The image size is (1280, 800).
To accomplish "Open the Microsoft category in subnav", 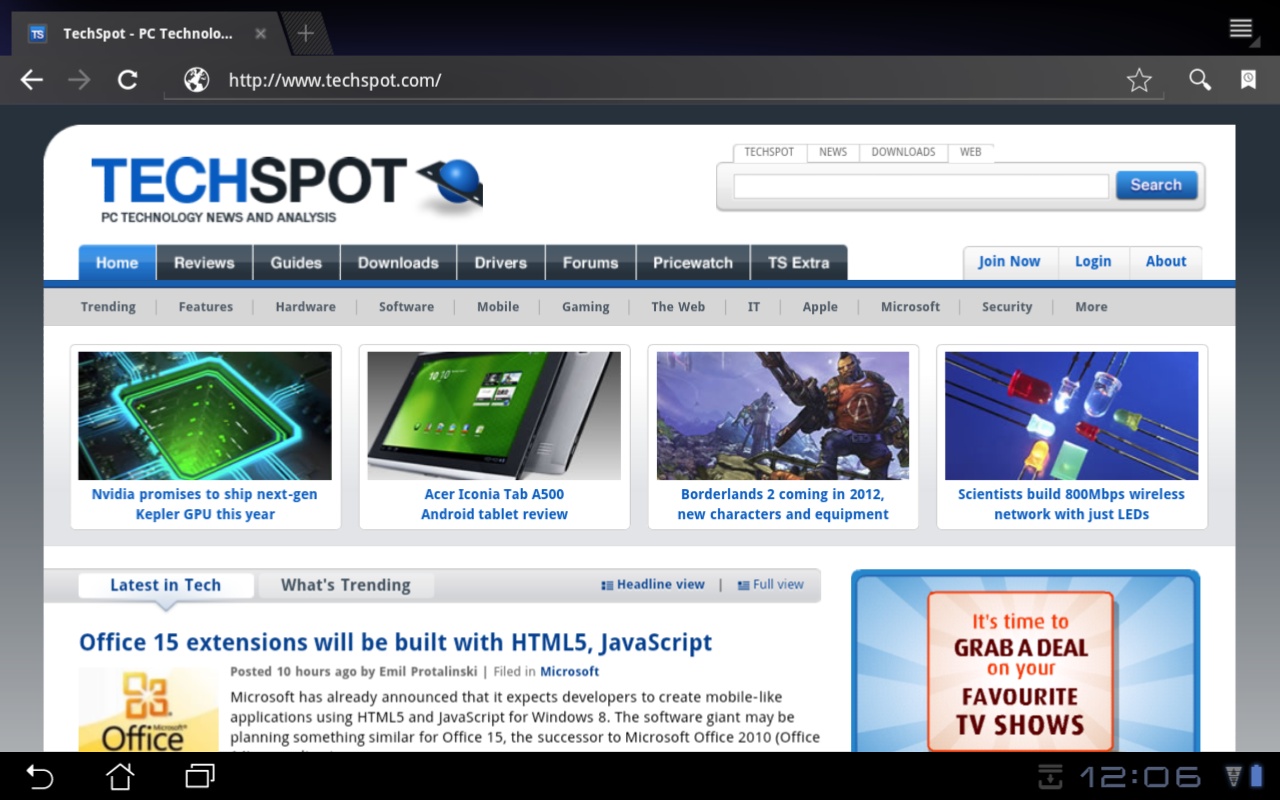I will [910, 307].
